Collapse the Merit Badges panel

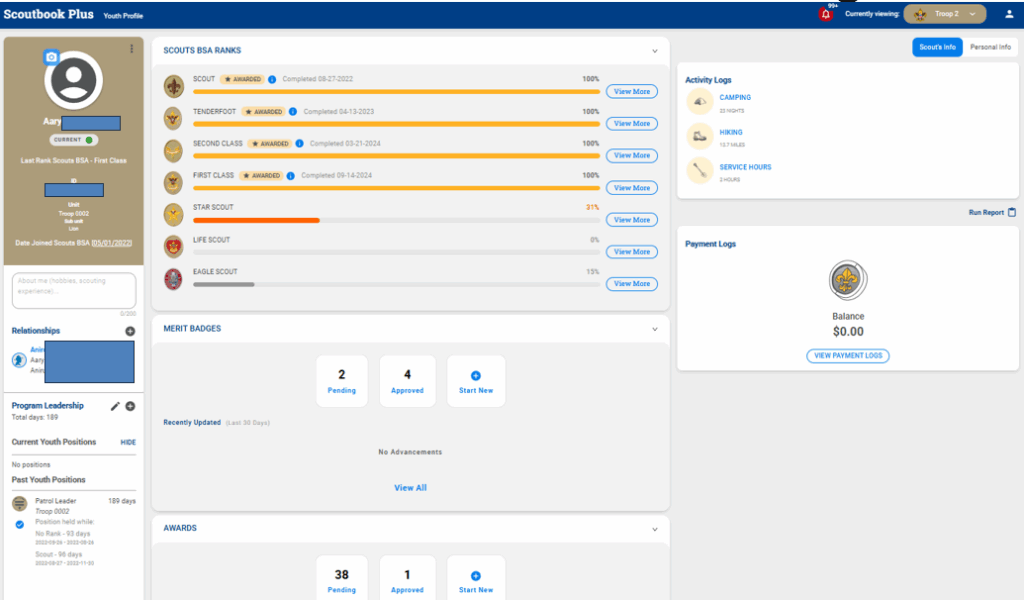(x=655, y=329)
